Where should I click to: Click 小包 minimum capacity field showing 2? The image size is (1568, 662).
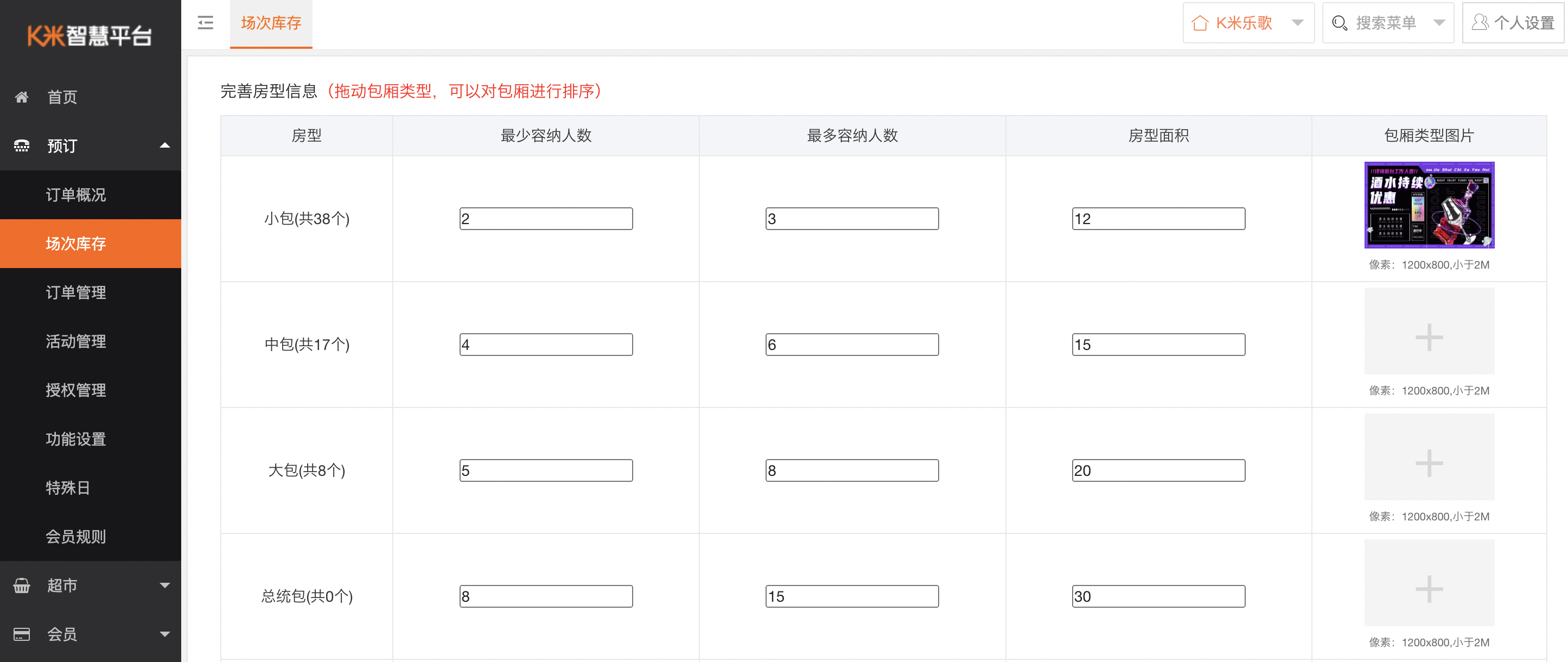click(546, 219)
